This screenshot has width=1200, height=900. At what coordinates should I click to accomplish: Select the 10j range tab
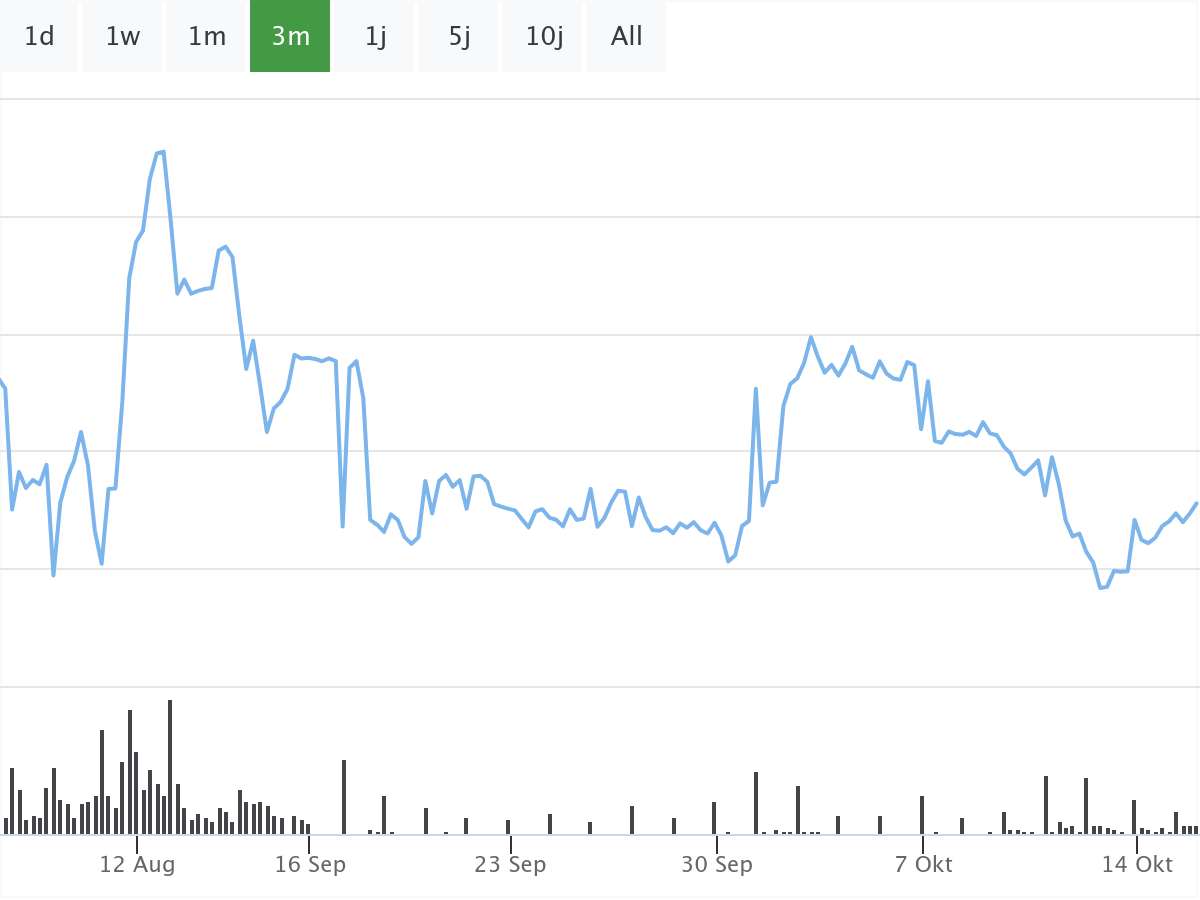click(x=543, y=37)
